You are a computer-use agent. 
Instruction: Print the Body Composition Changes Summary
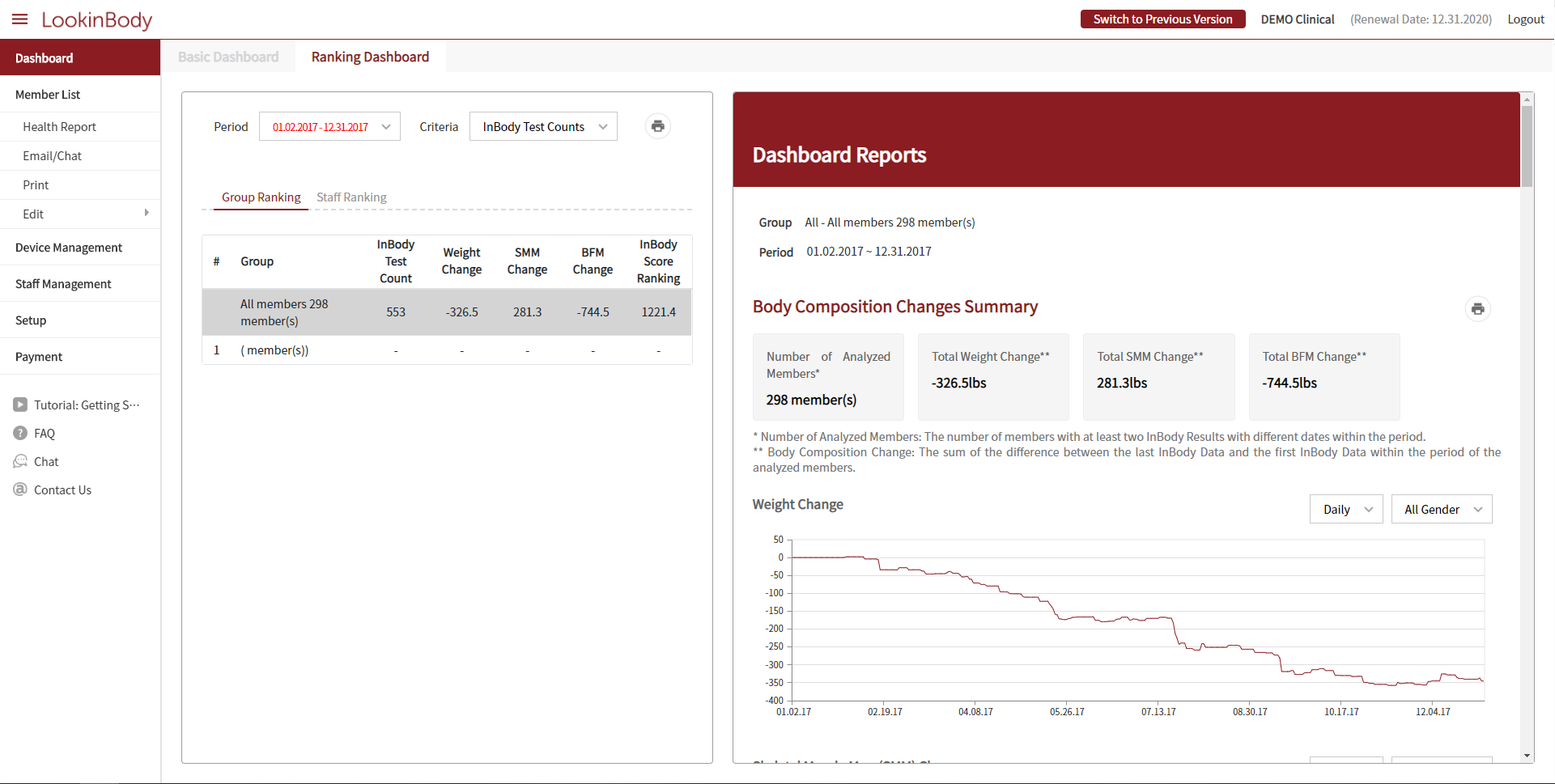pos(1477,309)
